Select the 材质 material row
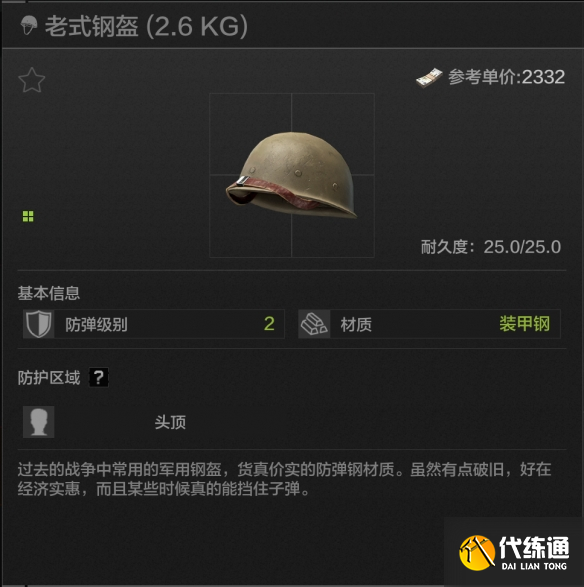The width and height of the screenshot is (584, 587). point(429,324)
